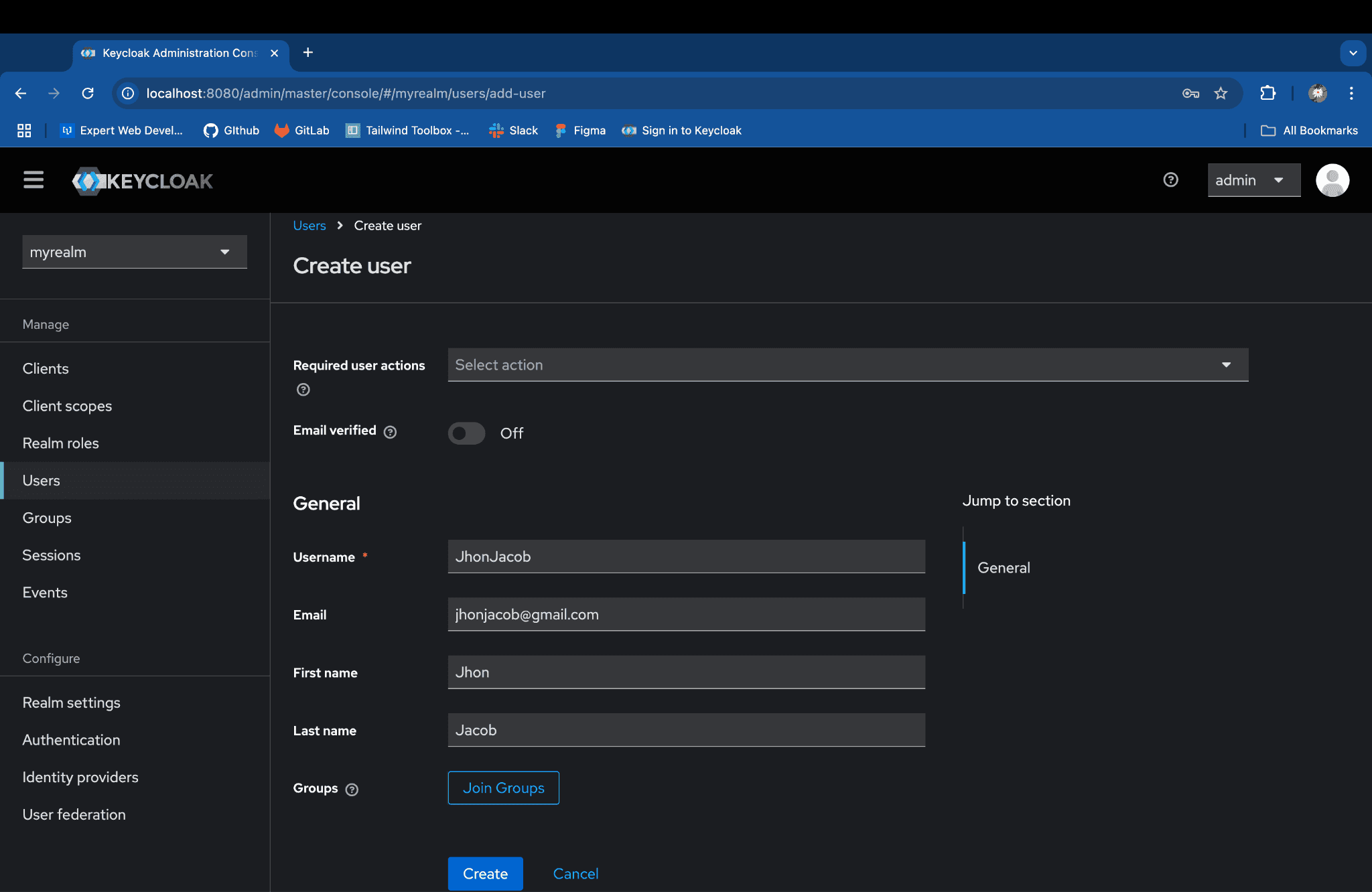Click into the Email input field
Viewport: 1372px width, 892px height.
click(686, 615)
